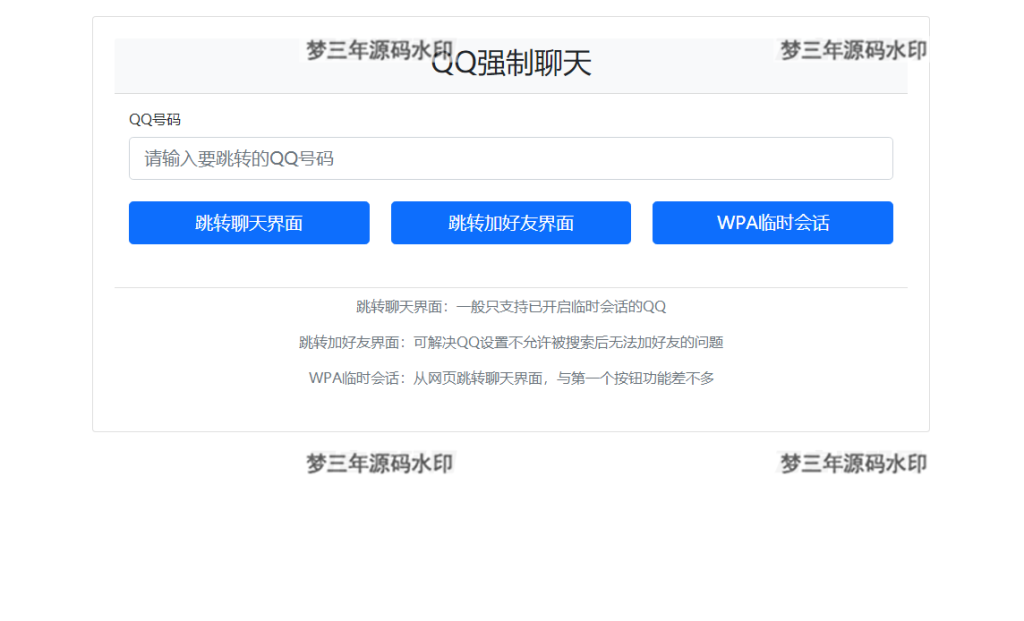Click the description line about 与第一个按钮功能差不多
This screenshot has height=621, width=1024.
(x=511, y=378)
